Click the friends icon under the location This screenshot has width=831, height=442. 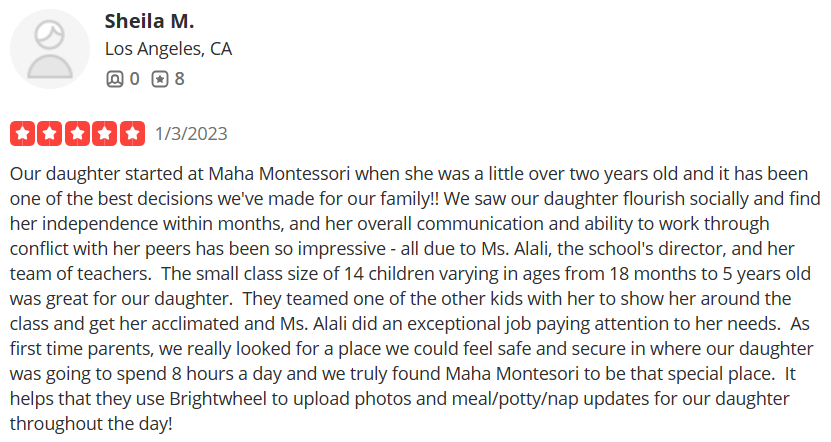[x=114, y=78]
